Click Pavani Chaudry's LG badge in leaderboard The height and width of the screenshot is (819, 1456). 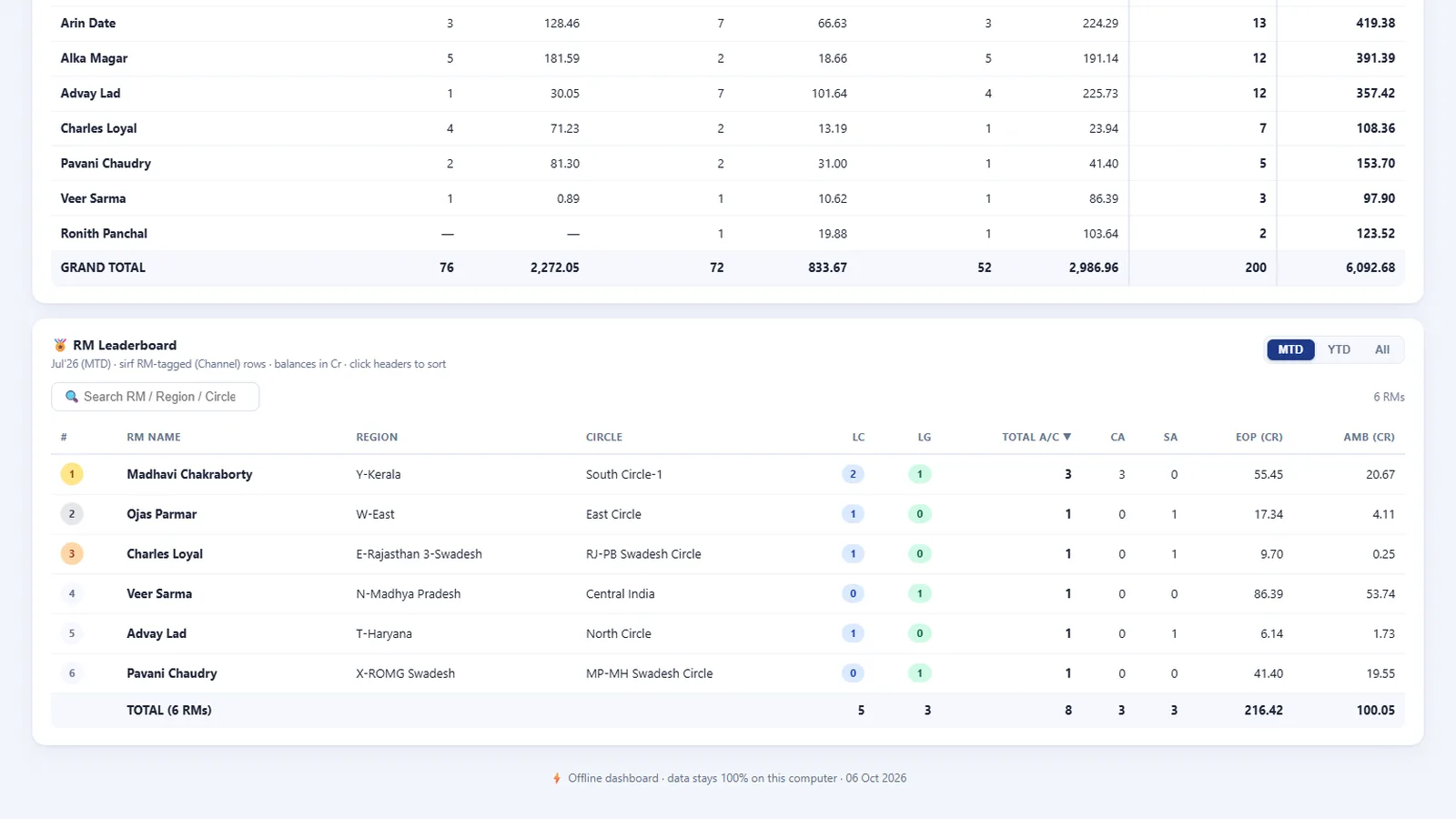click(920, 673)
